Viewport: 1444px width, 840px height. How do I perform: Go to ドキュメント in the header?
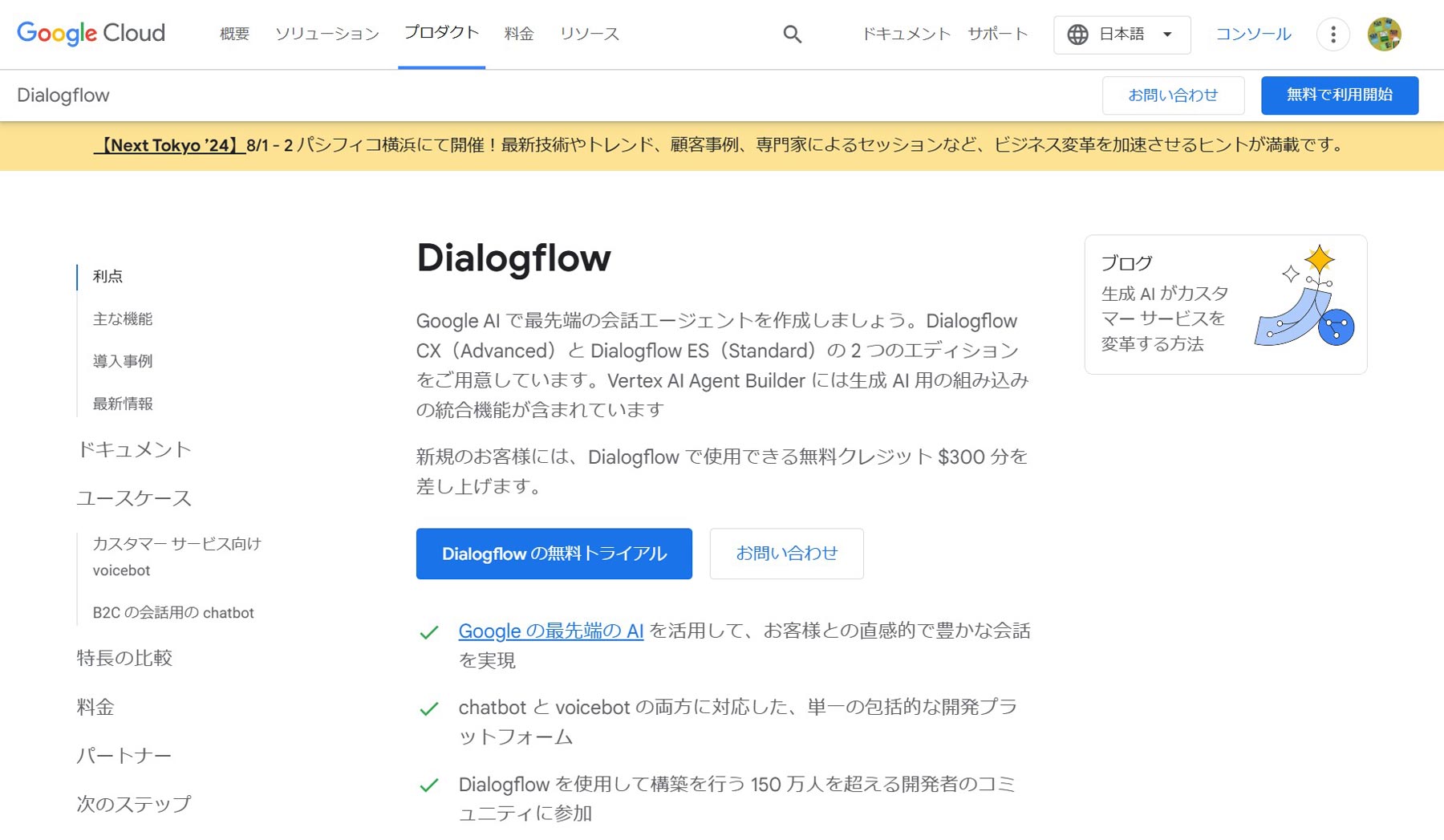click(906, 34)
